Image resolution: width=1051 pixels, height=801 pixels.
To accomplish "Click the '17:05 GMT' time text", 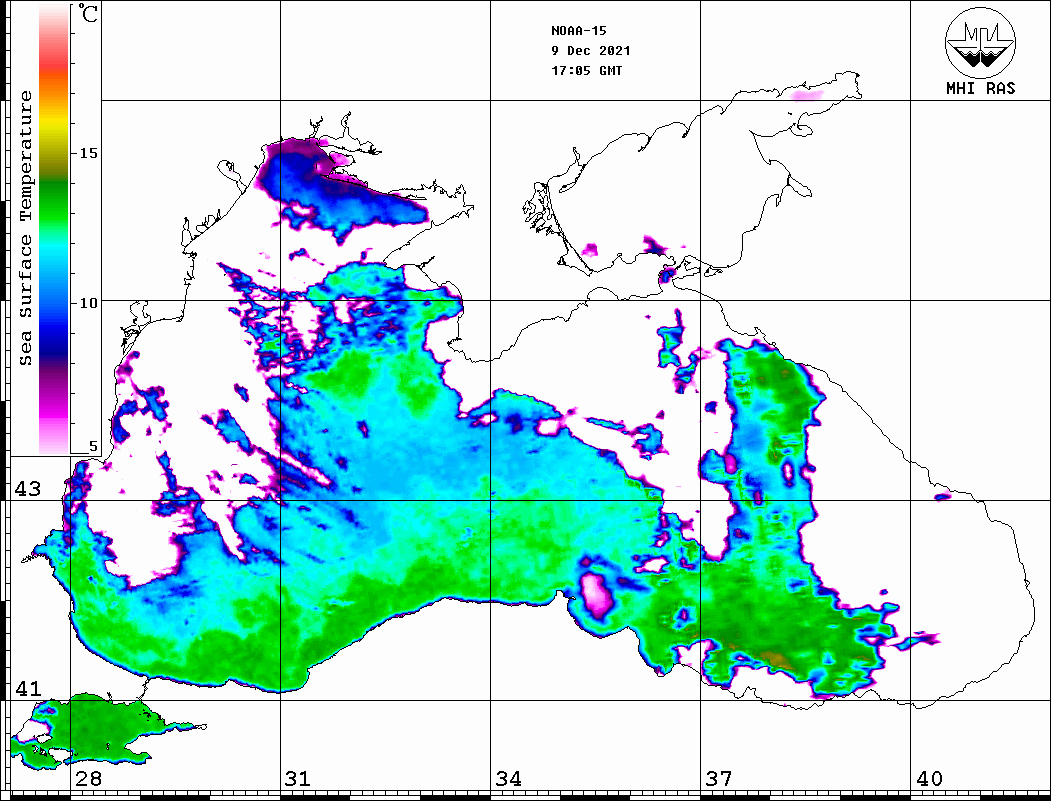I will [x=586, y=70].
